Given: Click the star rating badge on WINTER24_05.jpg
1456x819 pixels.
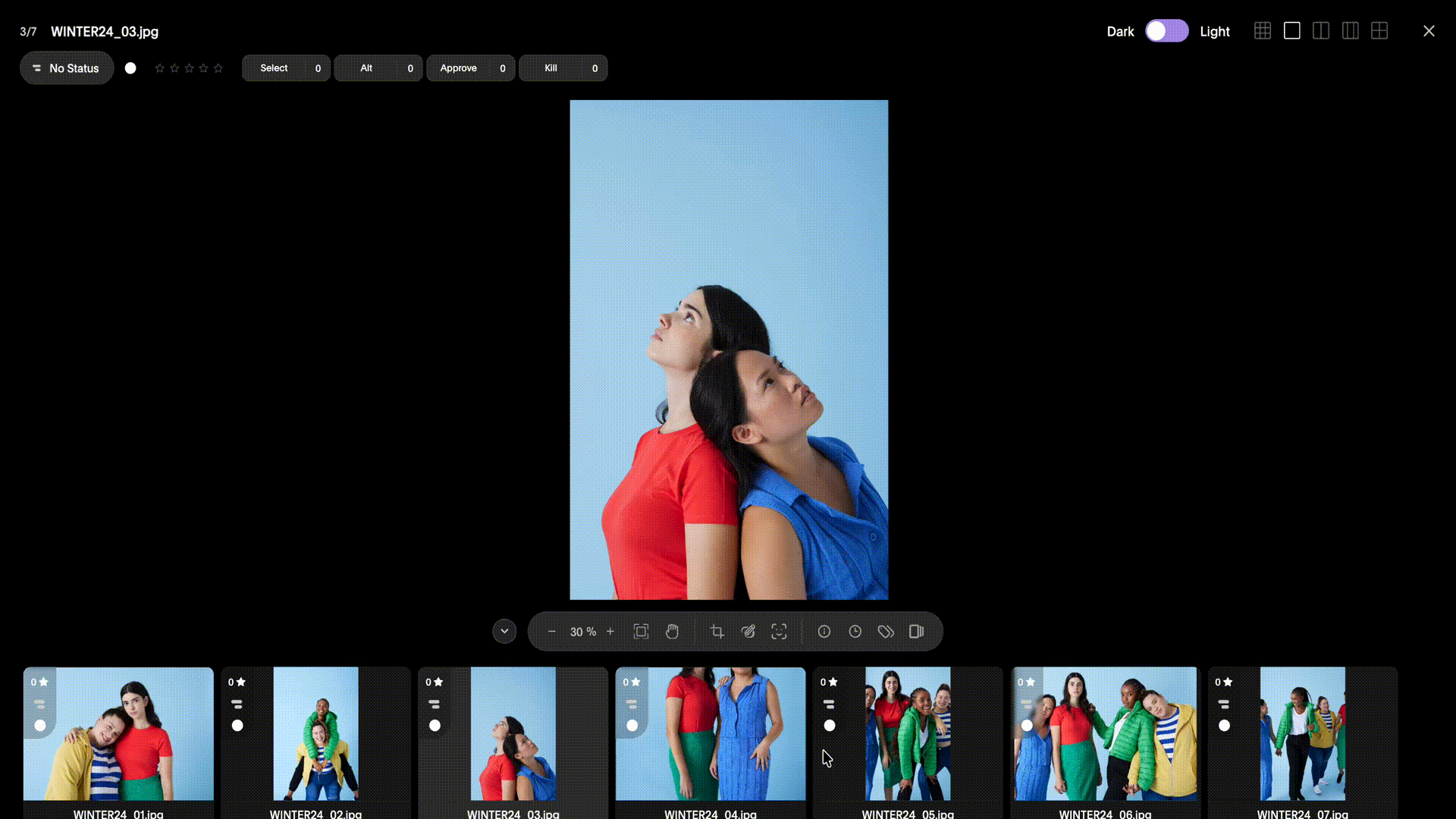Looking at the screenshot, I should coord(829,682).
